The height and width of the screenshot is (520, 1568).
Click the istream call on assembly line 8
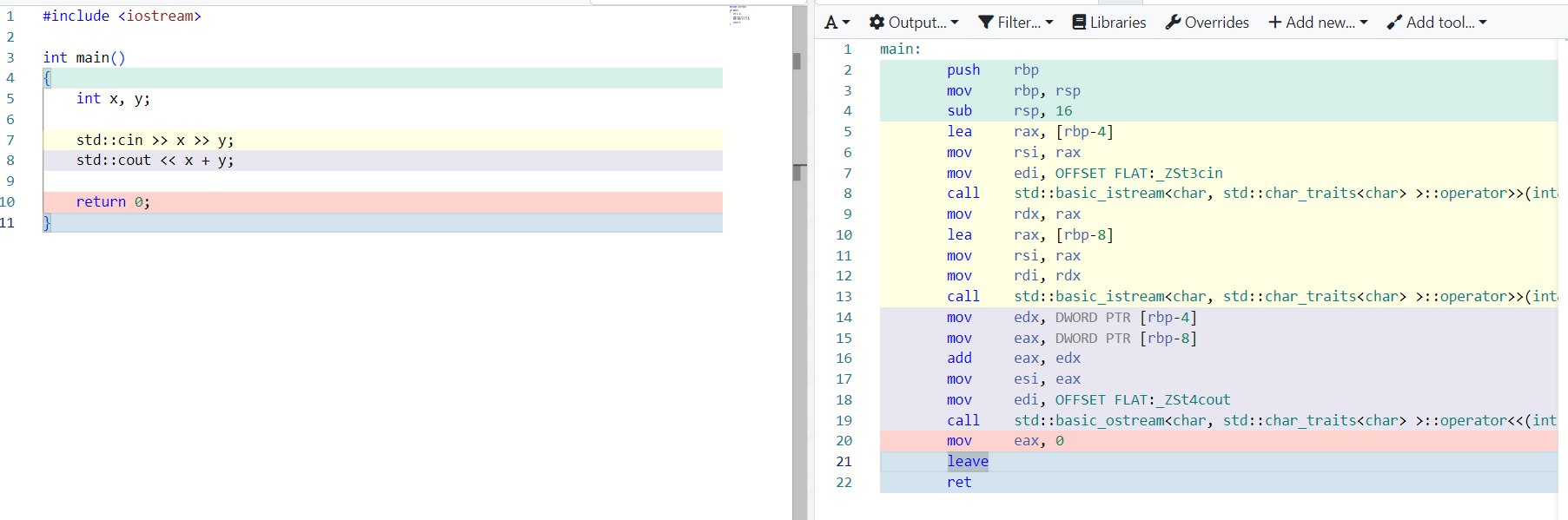(x=1252, y=194)
